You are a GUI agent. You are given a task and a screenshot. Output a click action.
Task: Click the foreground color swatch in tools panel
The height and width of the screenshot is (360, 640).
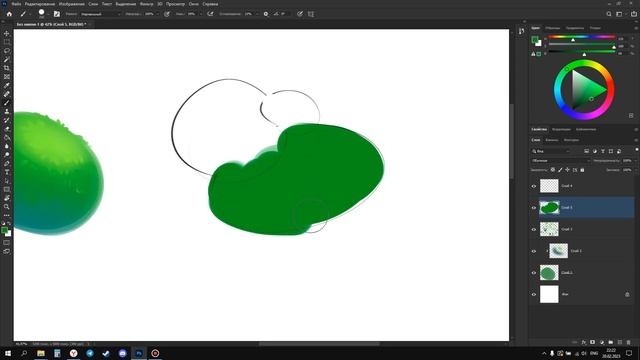(4, 230)
